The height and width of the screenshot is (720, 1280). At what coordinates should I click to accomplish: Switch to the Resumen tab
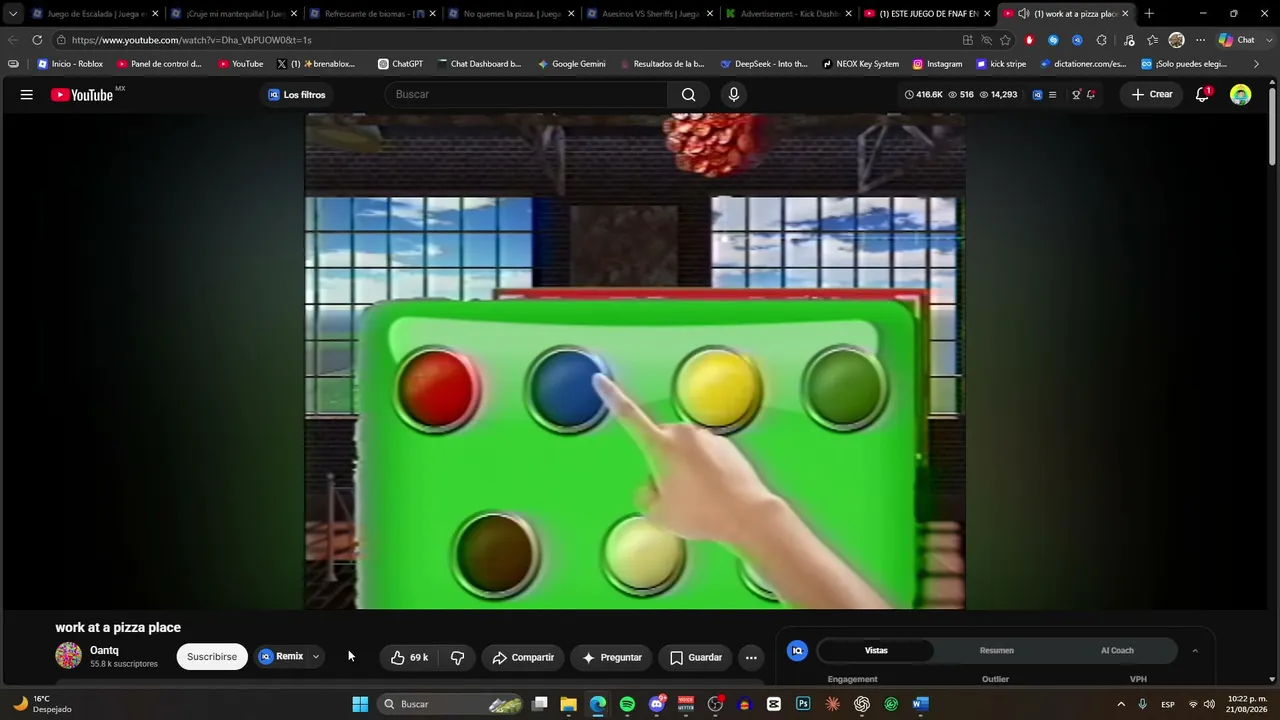pyautogui.click(x=996, y=651)
